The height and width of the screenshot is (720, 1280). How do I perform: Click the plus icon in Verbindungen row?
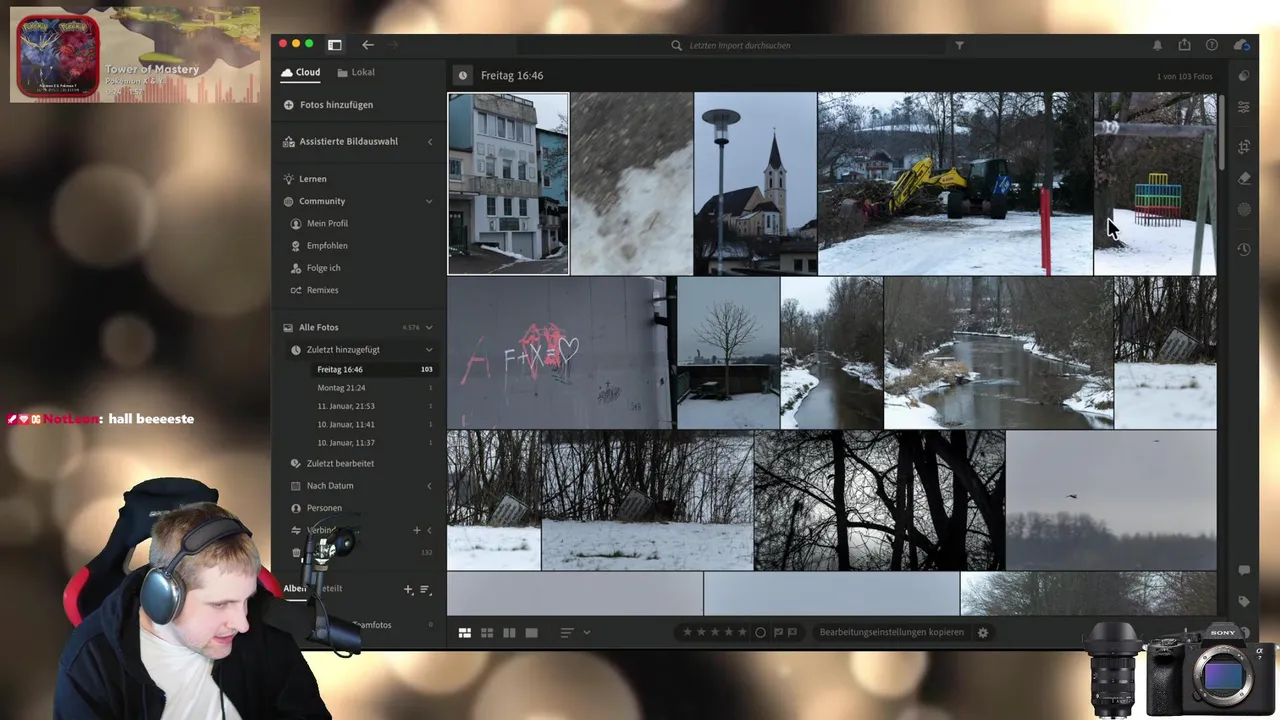417,530
